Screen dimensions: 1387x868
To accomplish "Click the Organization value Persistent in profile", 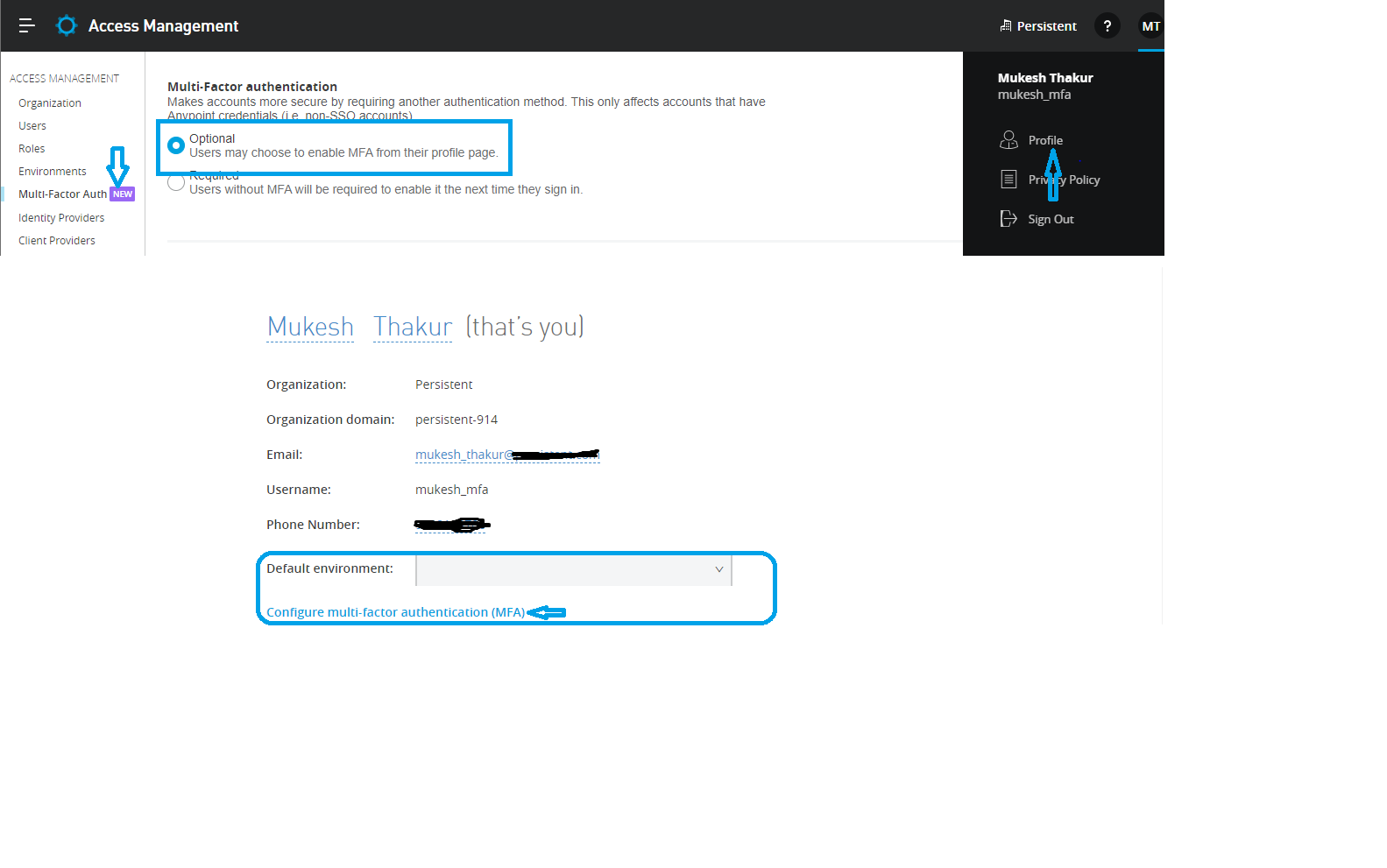I will pos(444,385).
